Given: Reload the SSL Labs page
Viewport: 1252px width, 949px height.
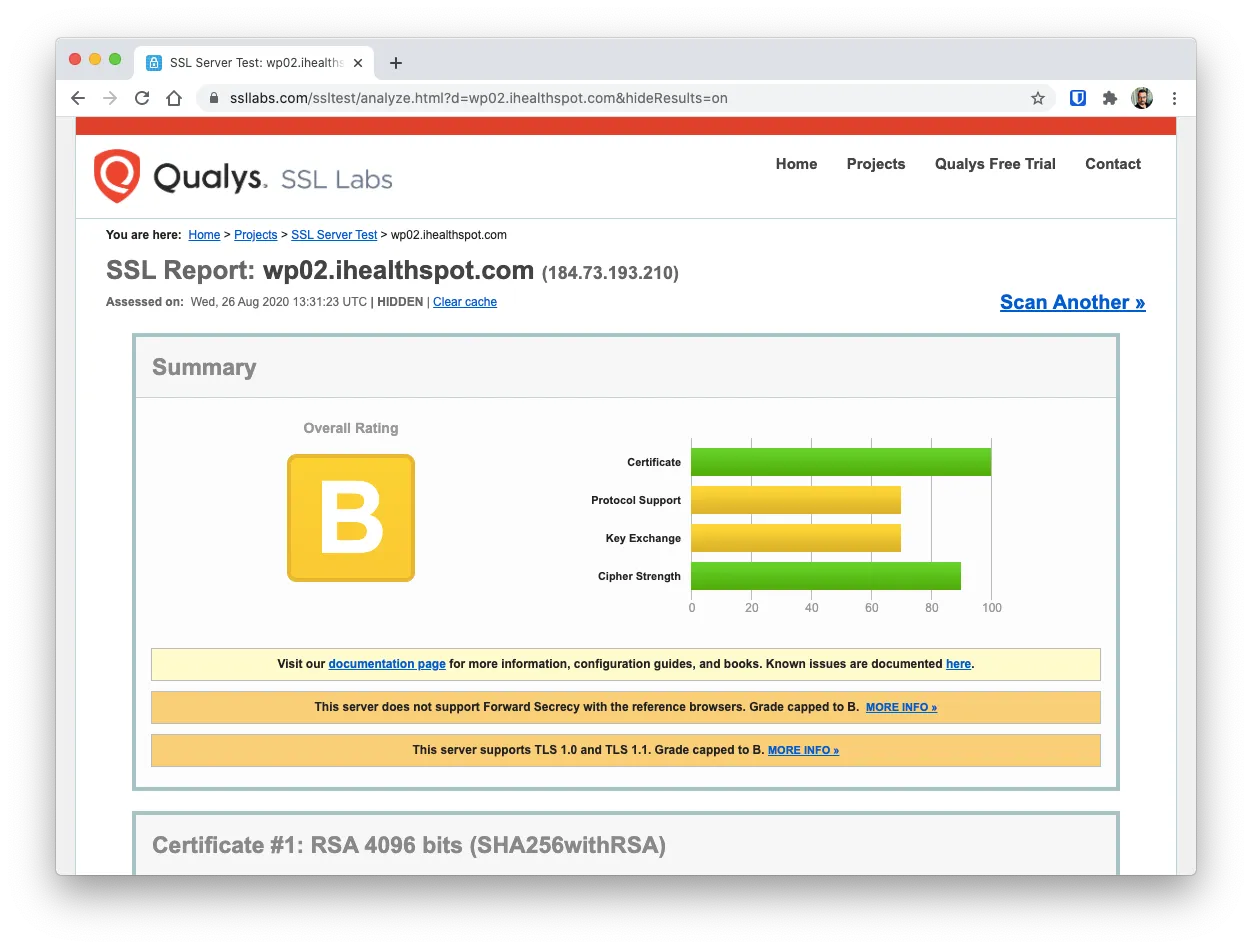Looking at the screenshot, I should (x=142, y=98).
